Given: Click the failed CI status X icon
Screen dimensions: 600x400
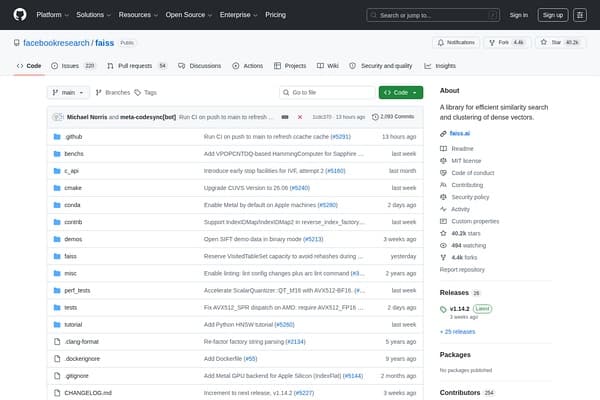Looking at the screenshot, I should tap(300, 117).
